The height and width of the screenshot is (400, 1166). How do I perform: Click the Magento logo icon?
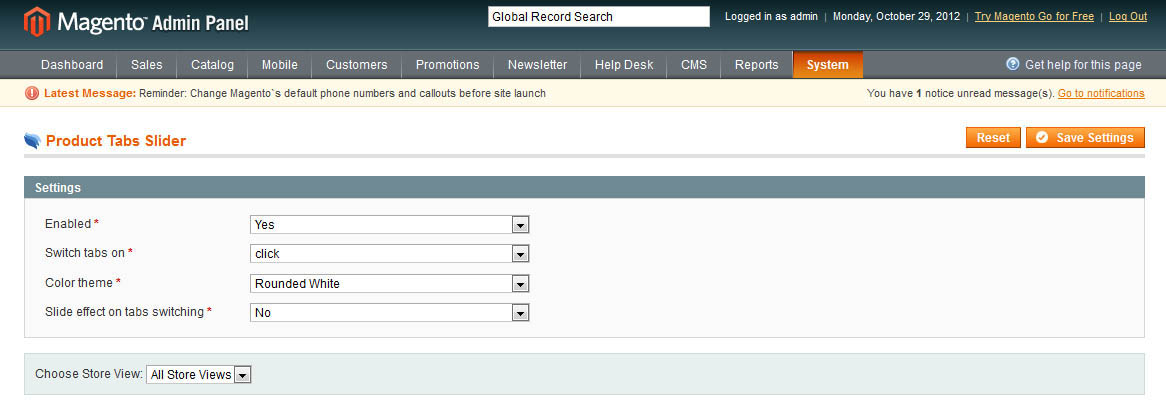[37, 21]
